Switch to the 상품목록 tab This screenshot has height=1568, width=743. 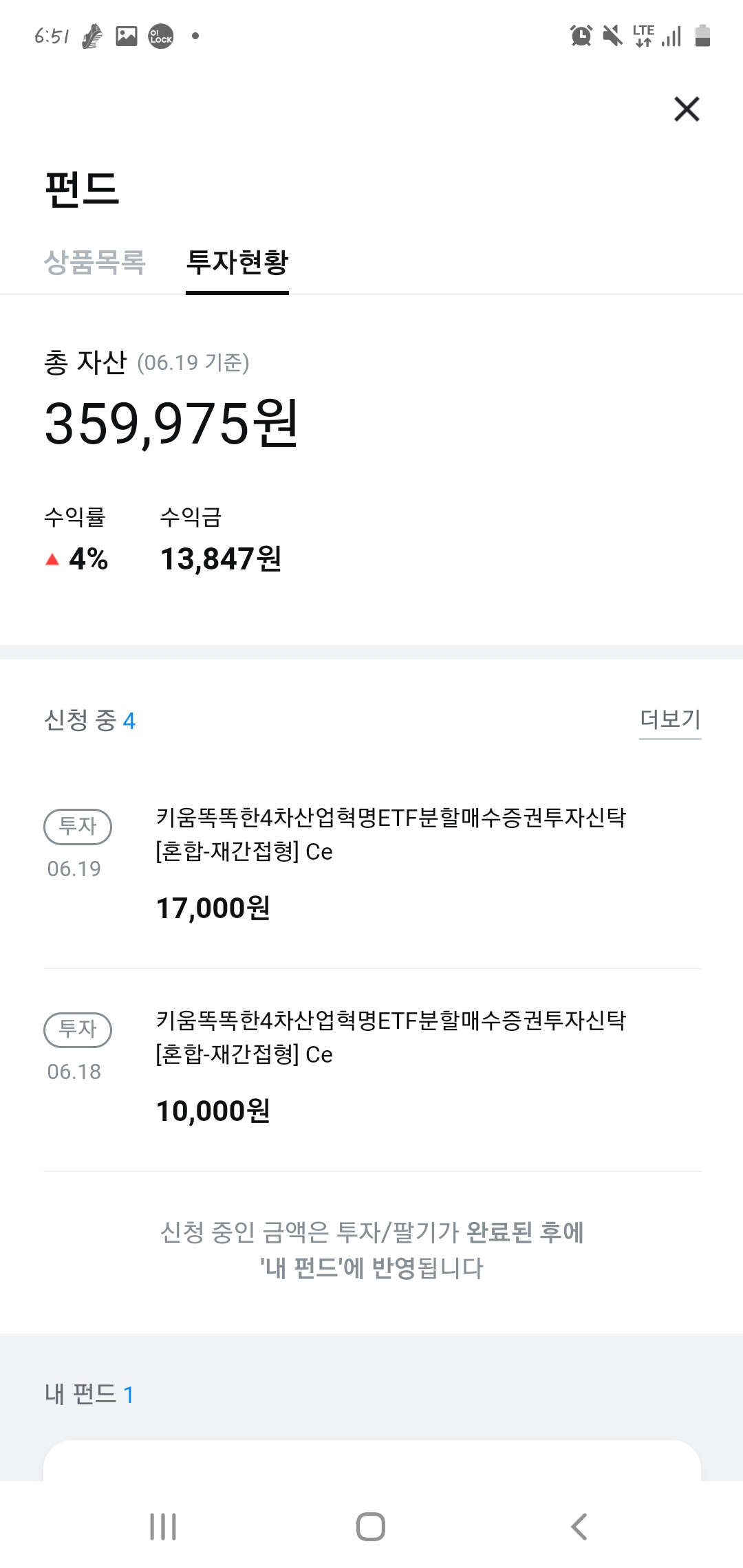click(95, 262)
